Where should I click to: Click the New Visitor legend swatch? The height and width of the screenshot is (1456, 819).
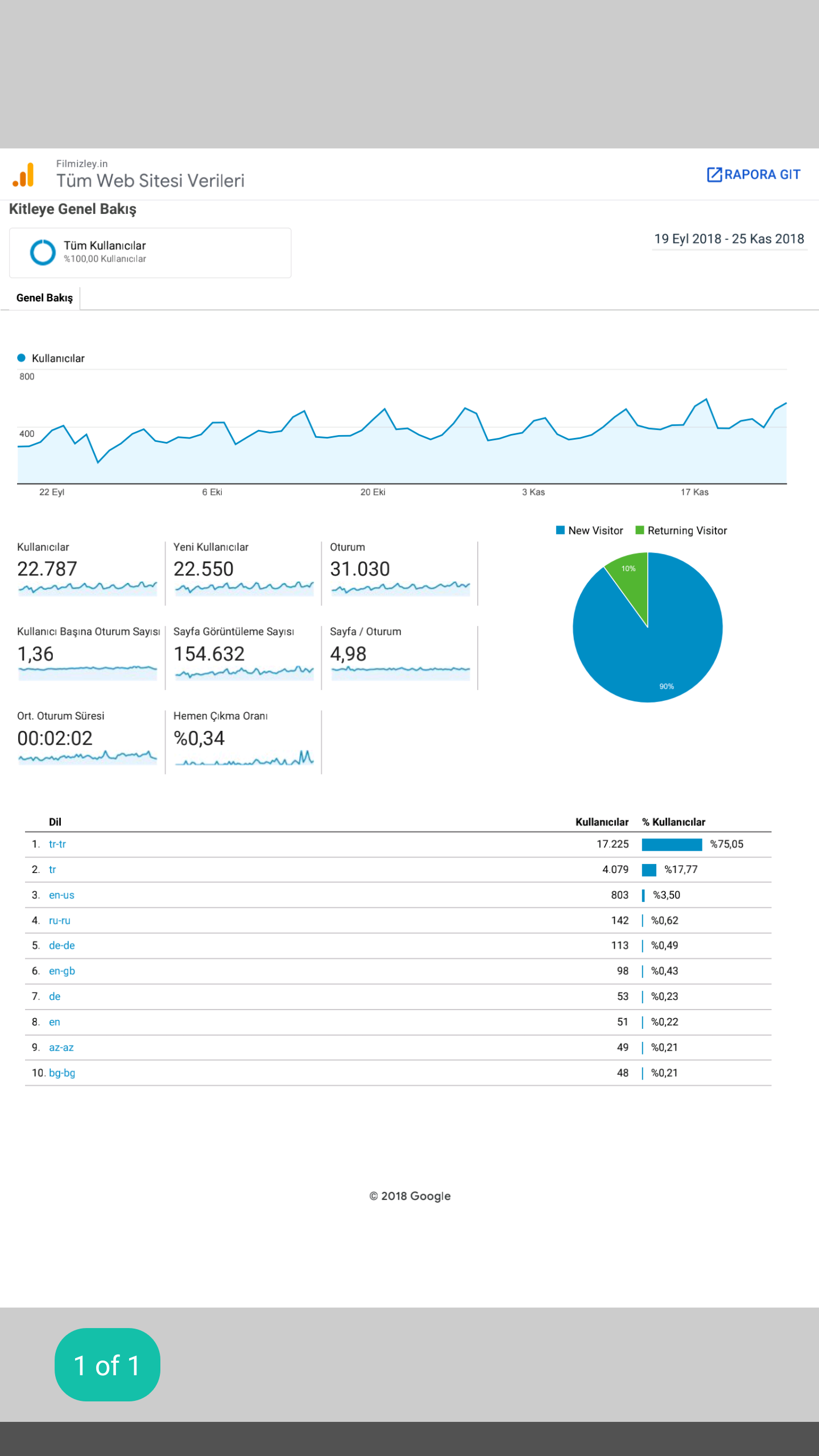[x=560, y=530]
